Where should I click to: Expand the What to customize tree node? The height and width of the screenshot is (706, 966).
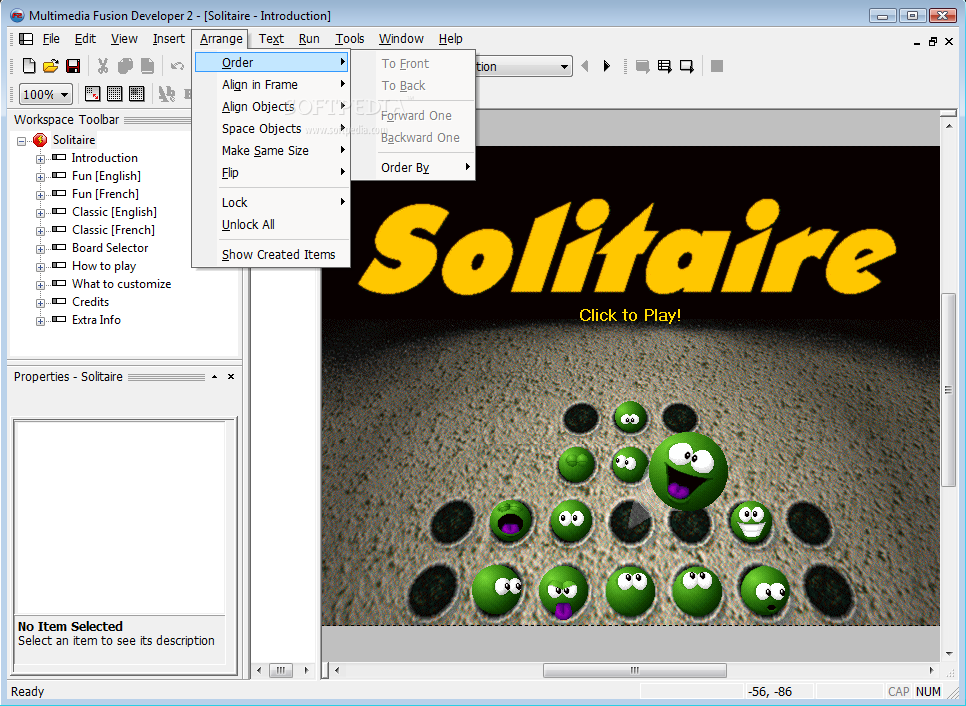pos(40,285)
